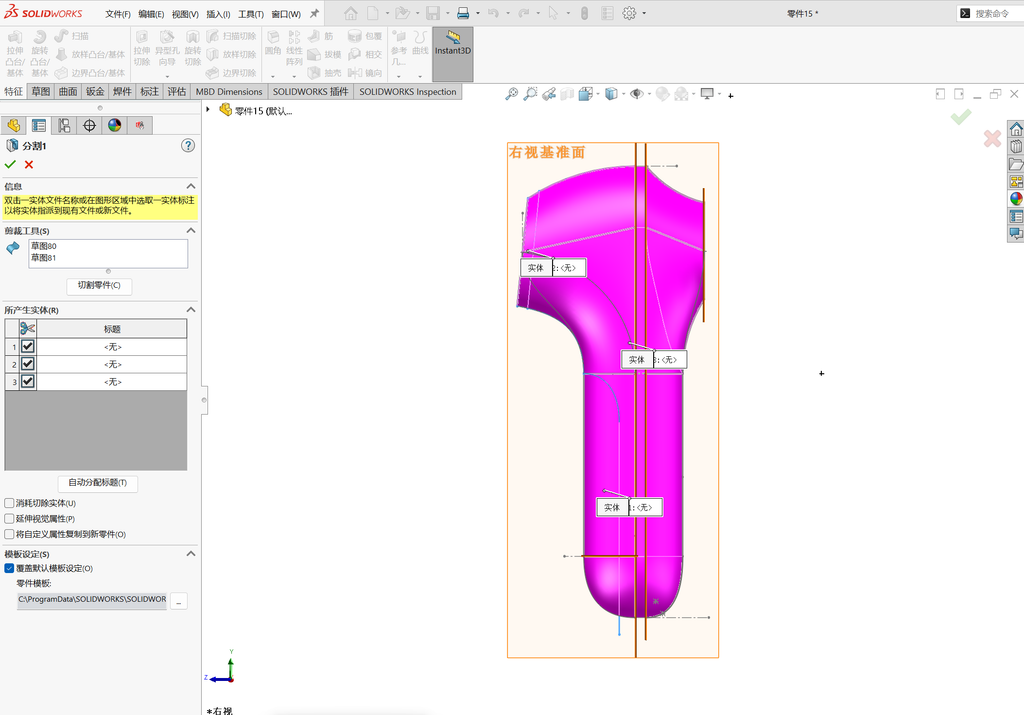Click the Previous View icon
Viewport: 1024px width, 715px height.
click(x=549, y=94)
